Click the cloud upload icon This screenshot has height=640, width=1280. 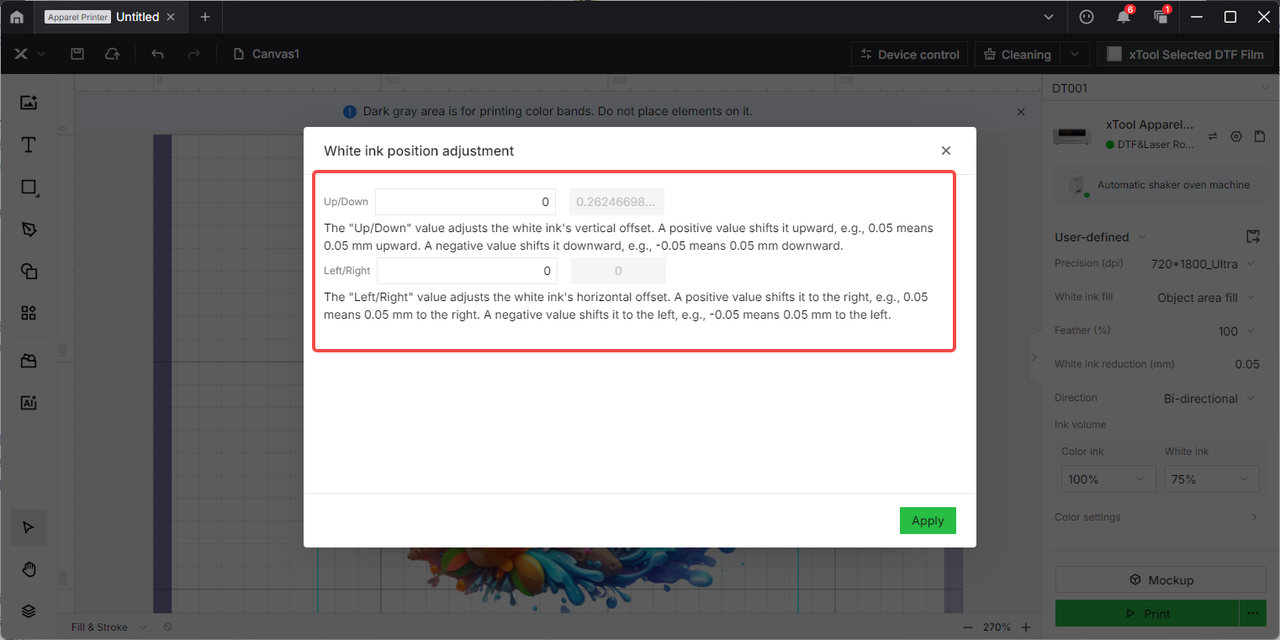pos(113,54)
